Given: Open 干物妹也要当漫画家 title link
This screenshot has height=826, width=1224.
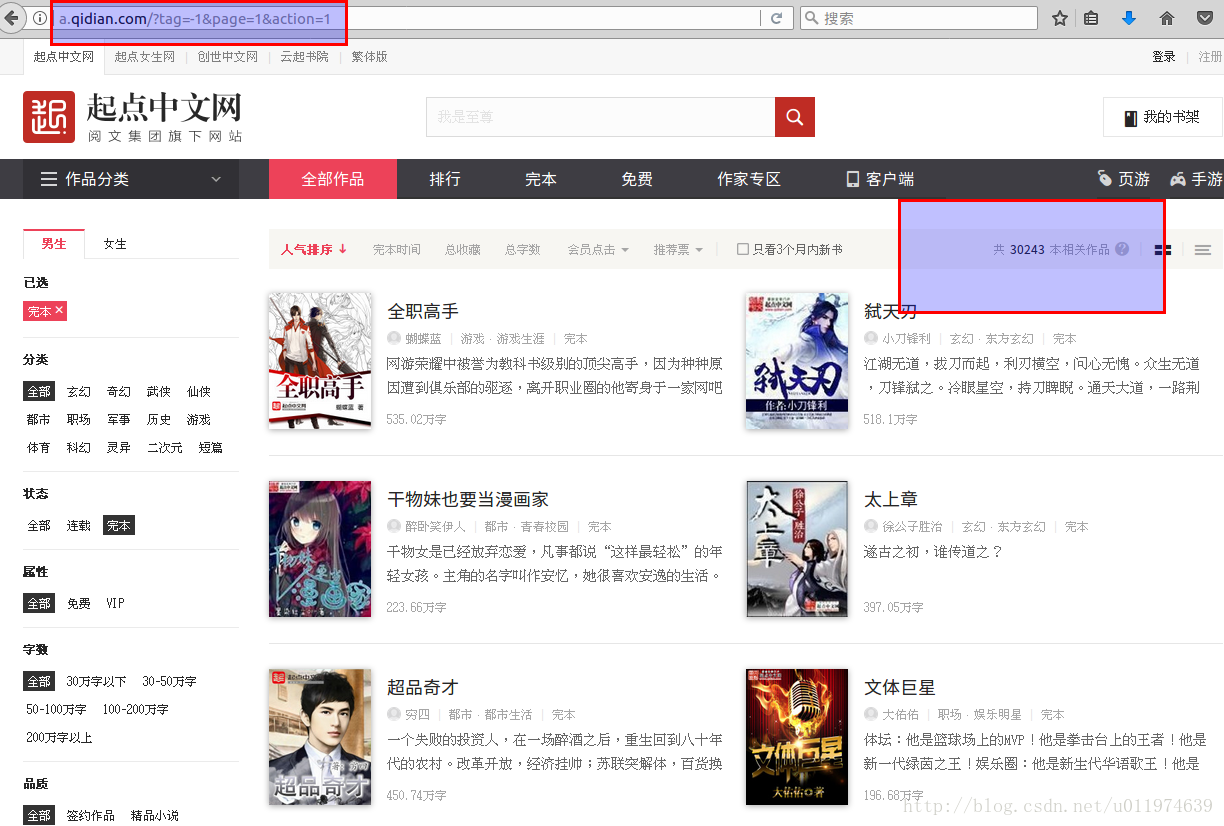Looking at the screenshot, I should [x=468, y=499].
